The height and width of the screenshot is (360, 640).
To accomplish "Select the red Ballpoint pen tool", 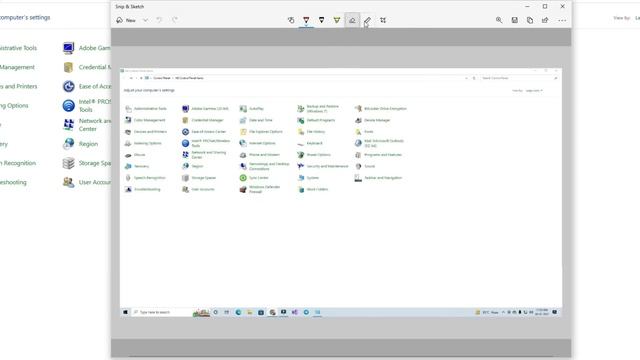I will [x=306, y=20].
